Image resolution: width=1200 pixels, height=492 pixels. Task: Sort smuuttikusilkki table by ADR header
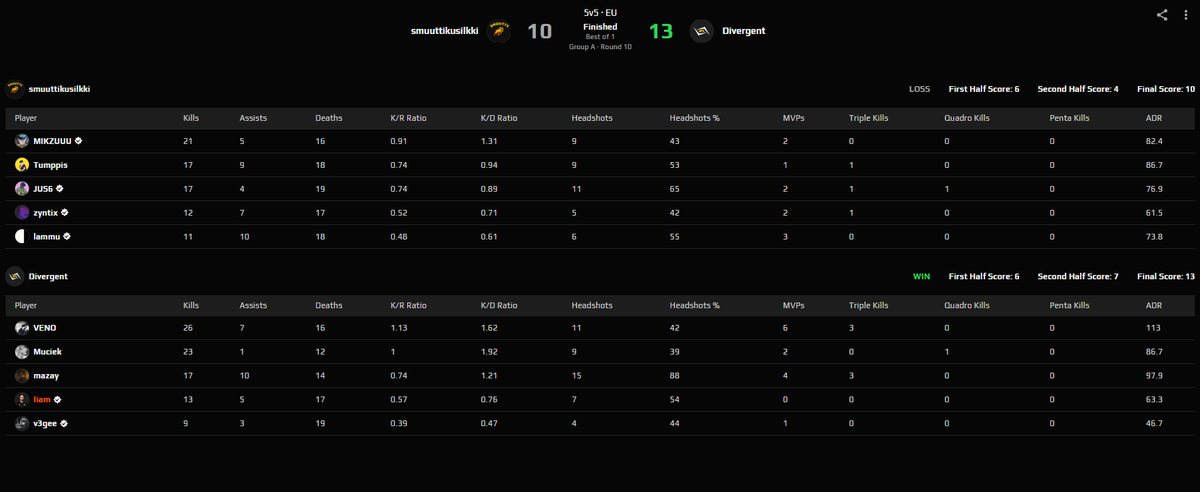pos(1153,118)
